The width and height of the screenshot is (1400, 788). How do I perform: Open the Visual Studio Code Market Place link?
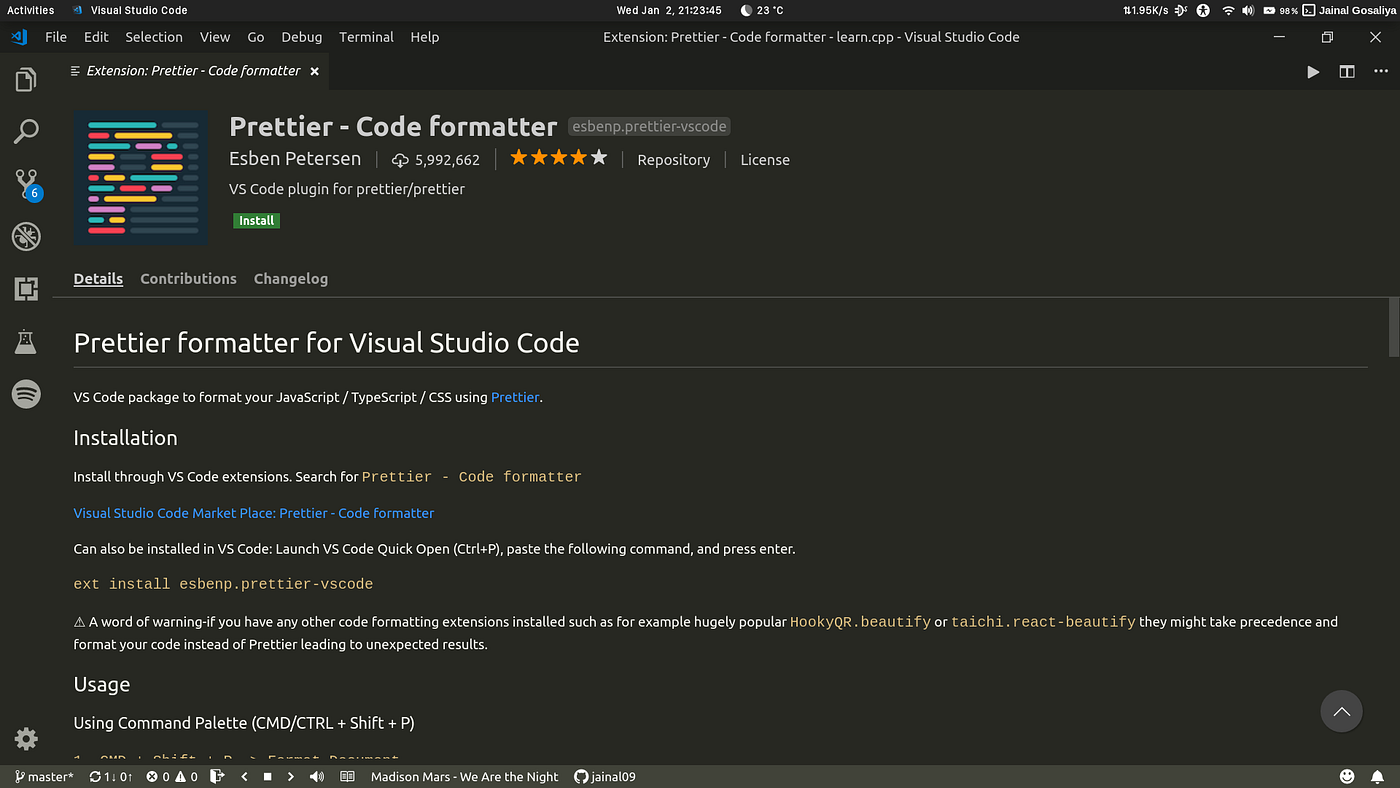254,513
